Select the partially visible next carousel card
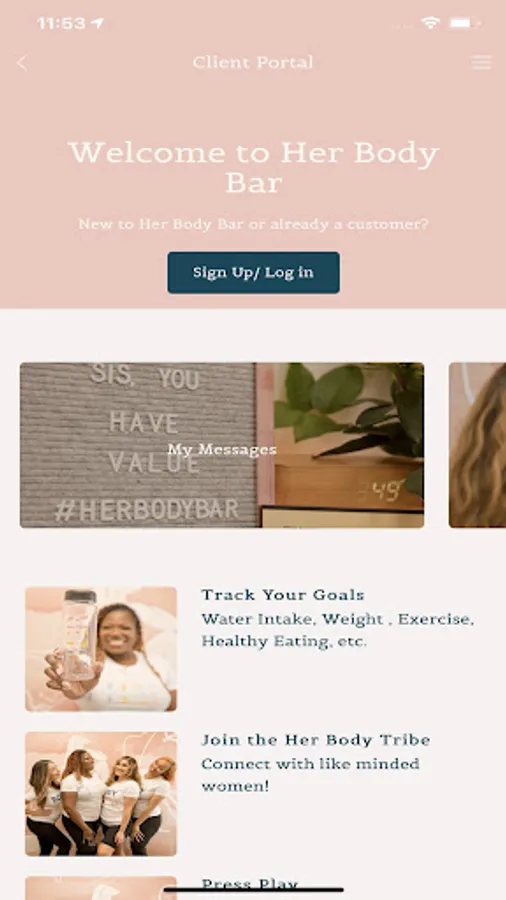 pos(477,445)
